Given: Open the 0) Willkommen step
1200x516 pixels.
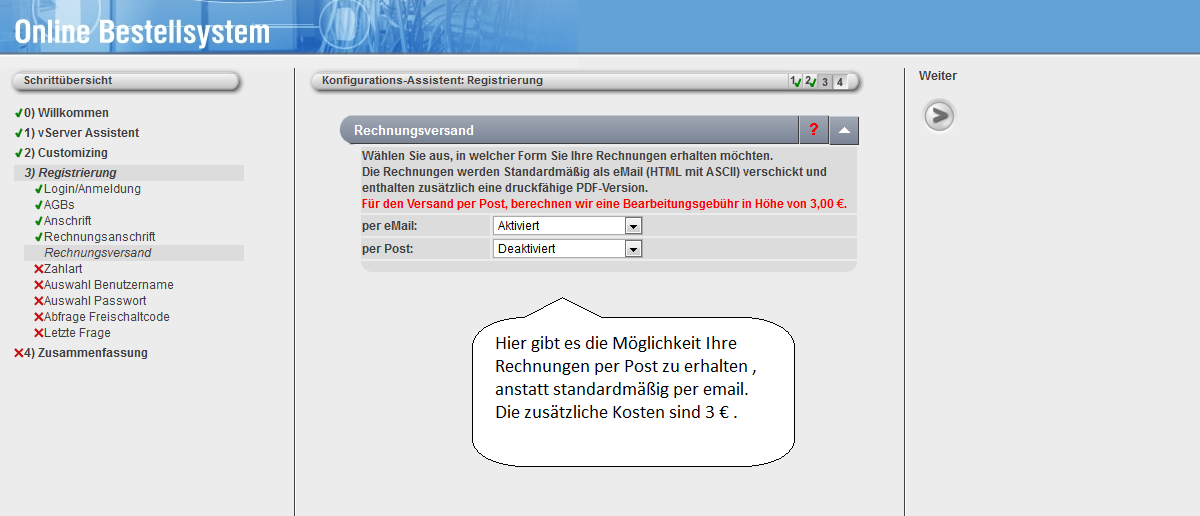Looking at the screenshot, I should [x=66, y=113].
